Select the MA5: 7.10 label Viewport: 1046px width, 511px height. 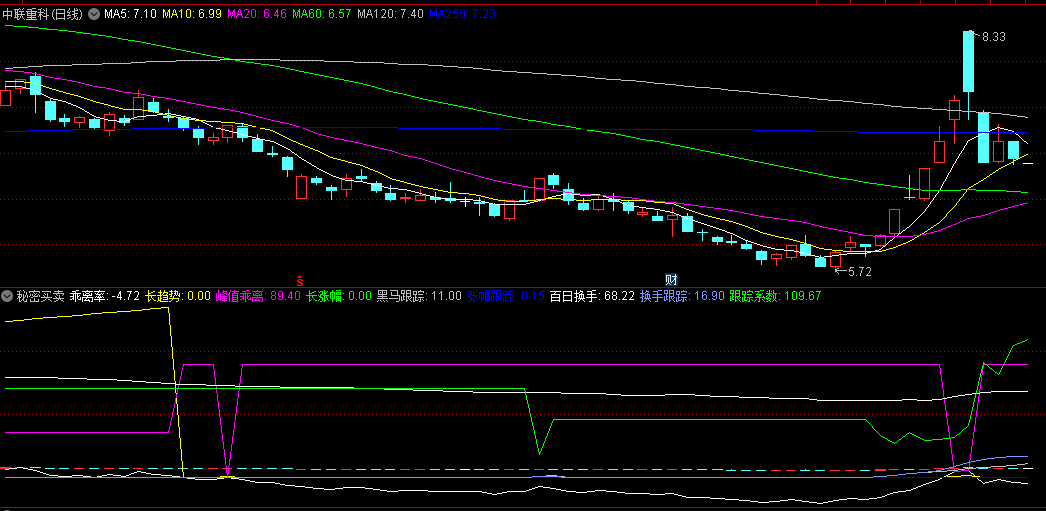130,13
